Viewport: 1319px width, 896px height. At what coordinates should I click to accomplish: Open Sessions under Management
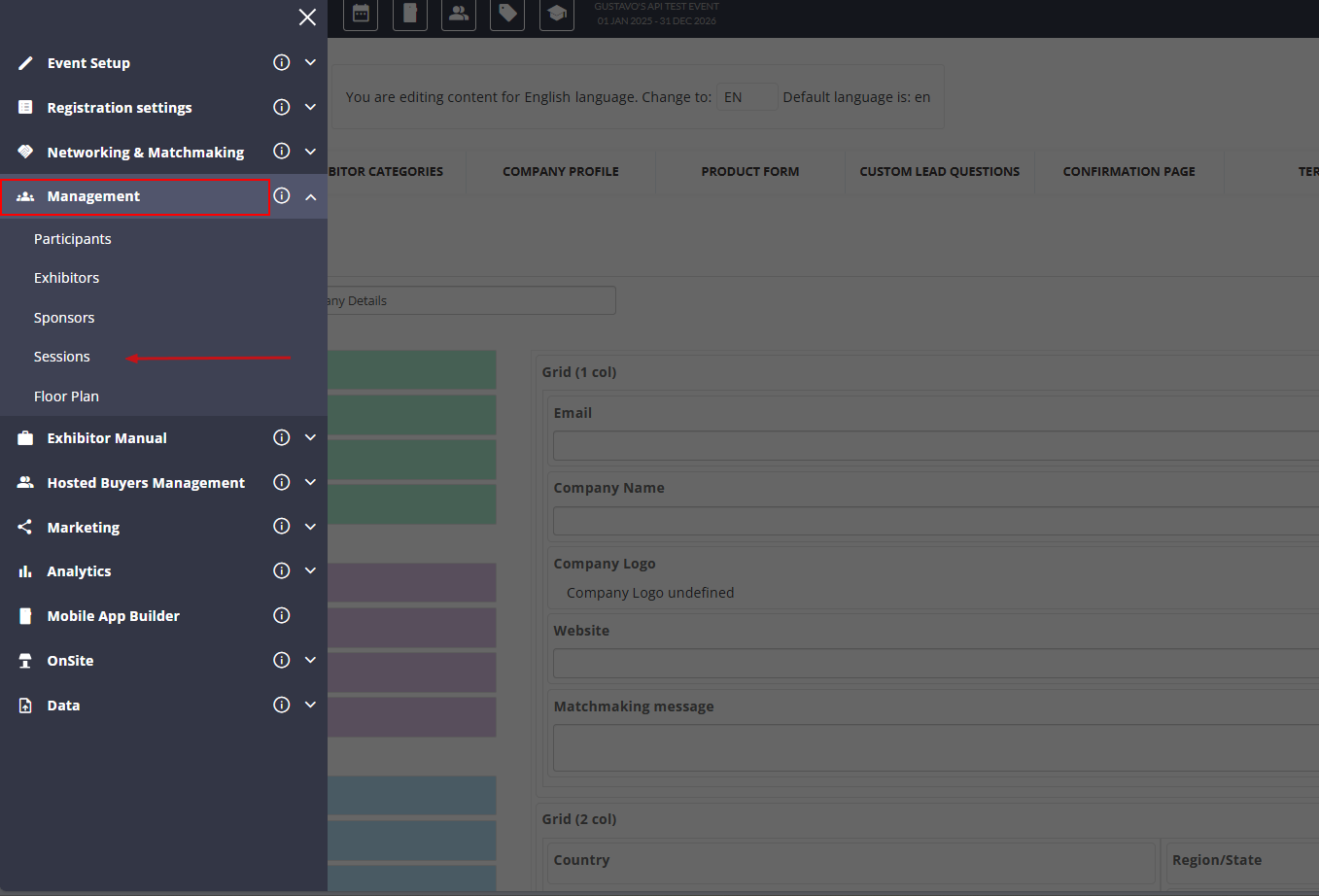coord(62,357)
